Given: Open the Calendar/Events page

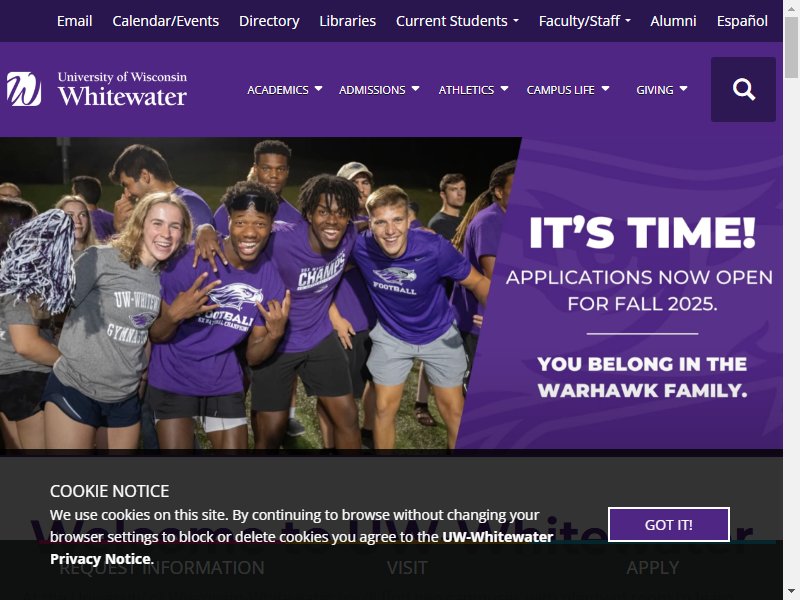Looking at the screenshot, I should coord(166,21).
